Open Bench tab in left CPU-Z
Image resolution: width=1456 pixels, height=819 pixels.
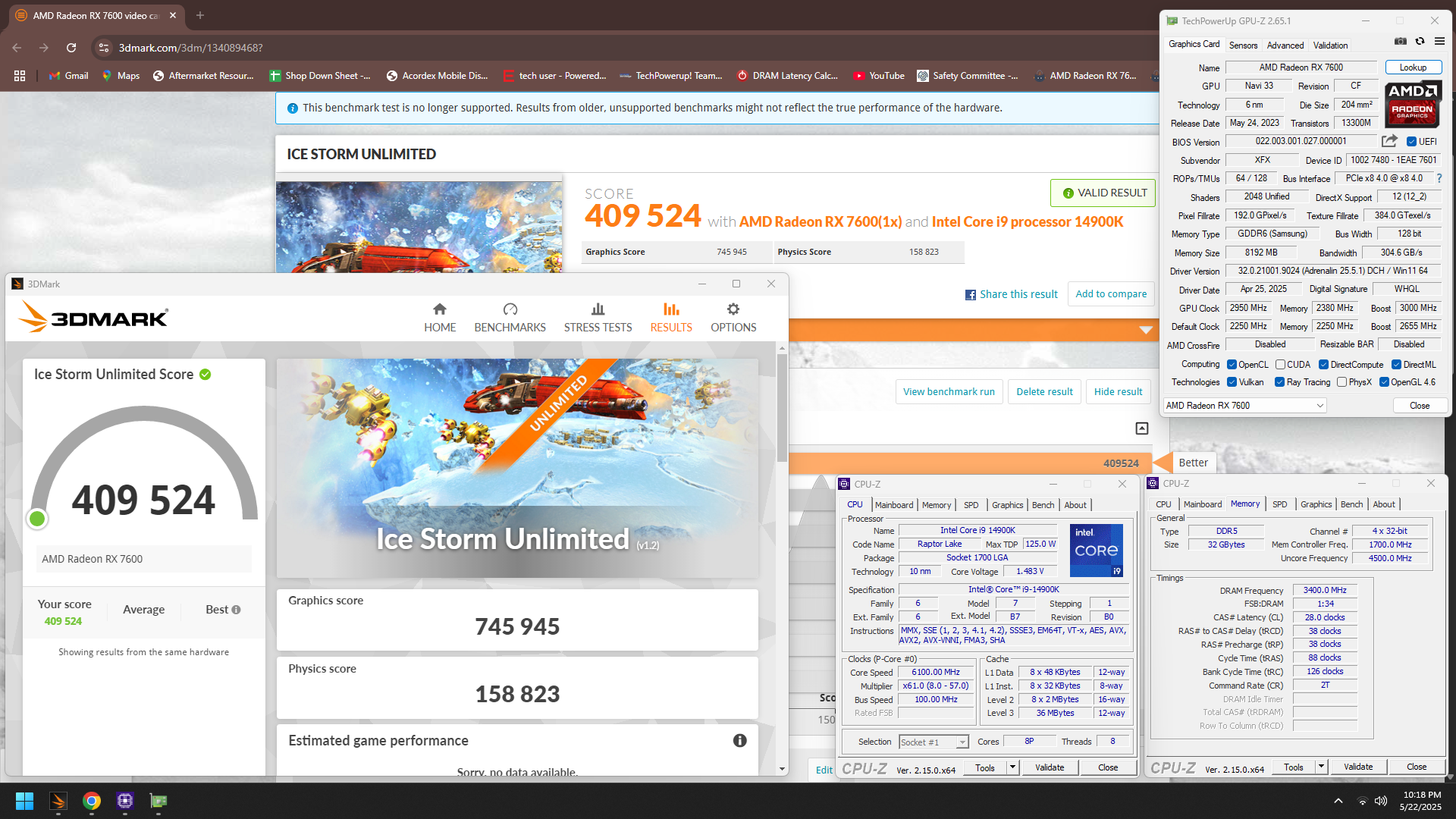tap(1043, 505)
